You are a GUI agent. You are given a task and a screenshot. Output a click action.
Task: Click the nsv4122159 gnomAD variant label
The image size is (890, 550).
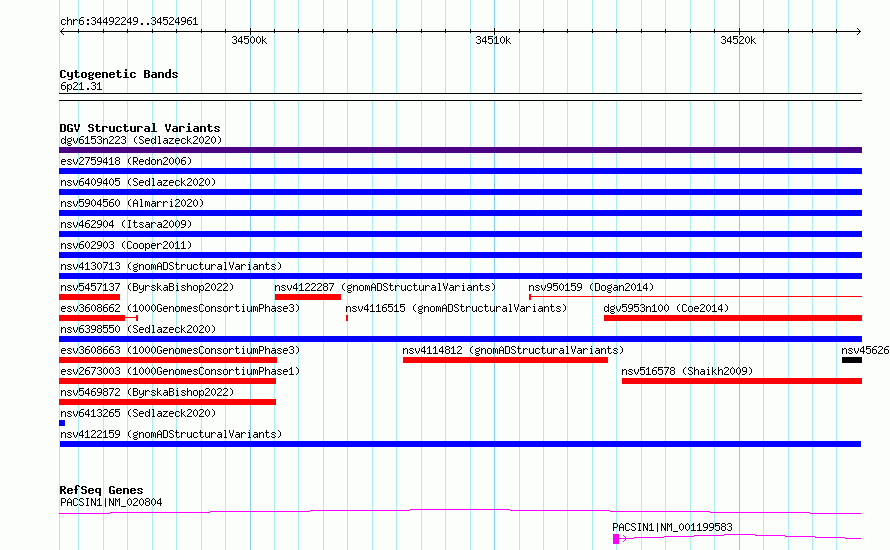pyautogui.click(x=171, y=434)
